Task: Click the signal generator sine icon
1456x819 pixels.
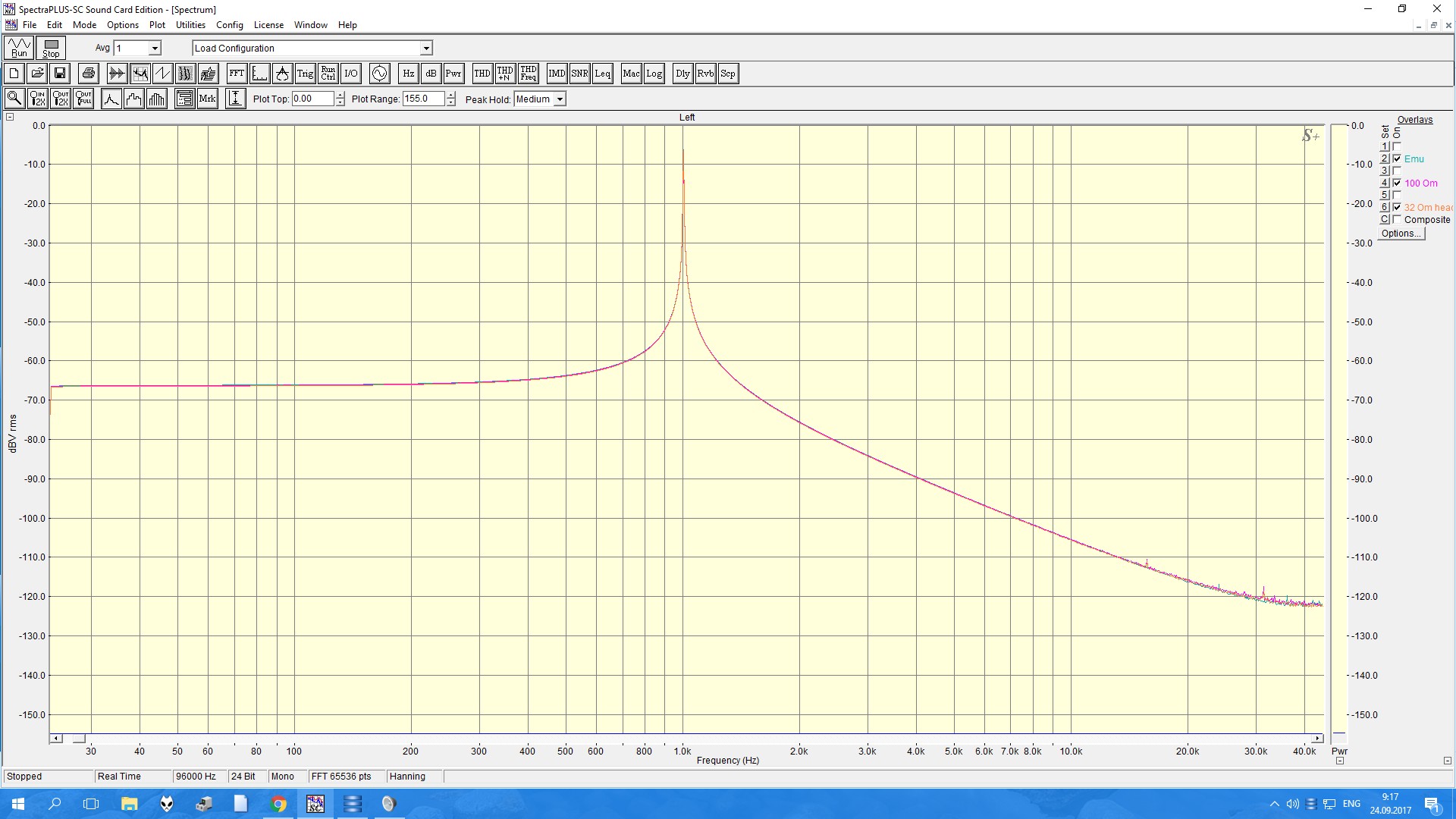Action: (379, 74)
